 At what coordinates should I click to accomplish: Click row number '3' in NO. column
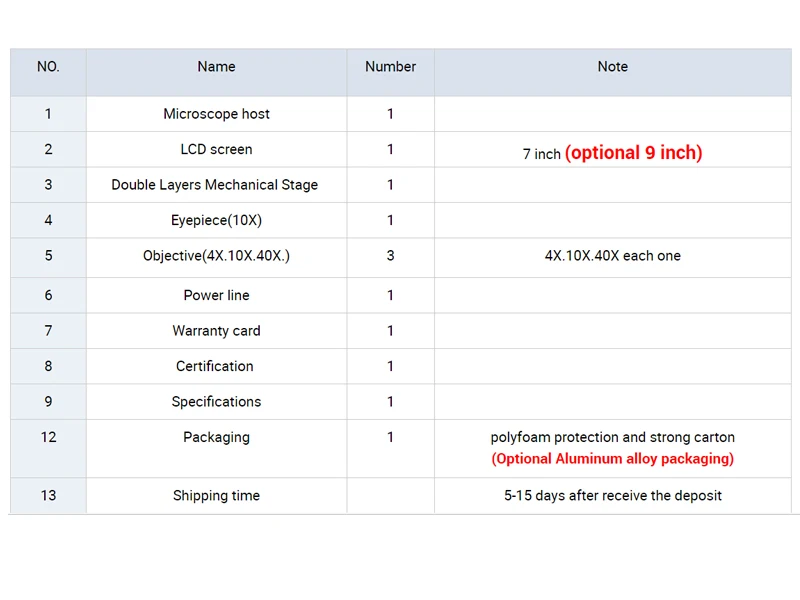pos(48,185)
